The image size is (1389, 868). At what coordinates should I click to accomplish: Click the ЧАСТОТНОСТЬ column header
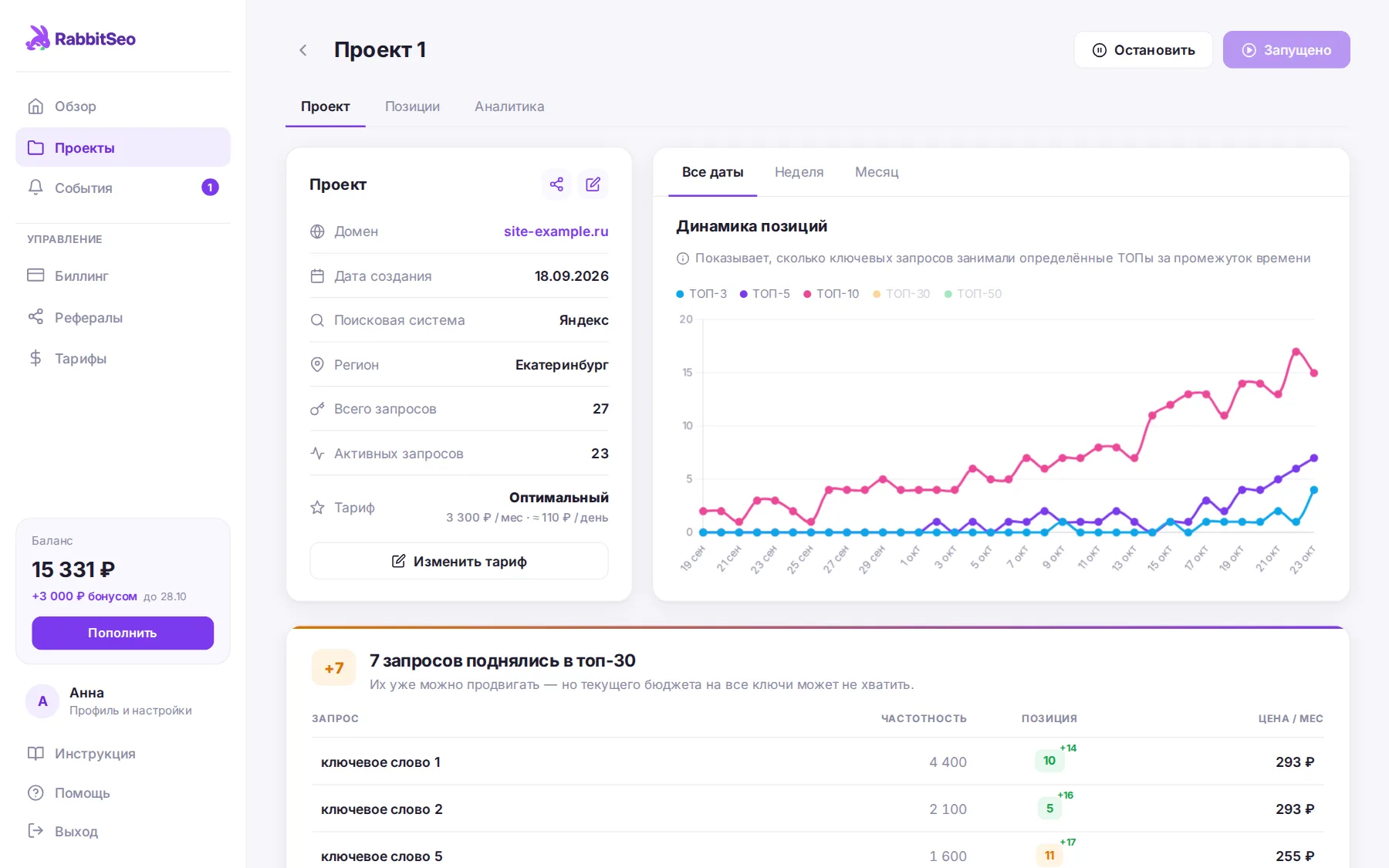coord(924,718)
